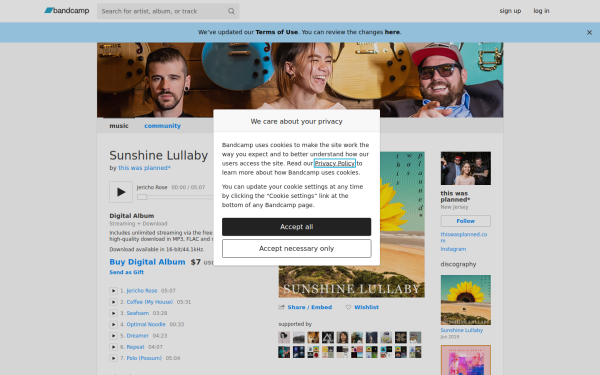Image resolution: width=600 pixels, height=375 pixels.
Task: Open the last supporter avatar in top row
Action: point(415,338)
